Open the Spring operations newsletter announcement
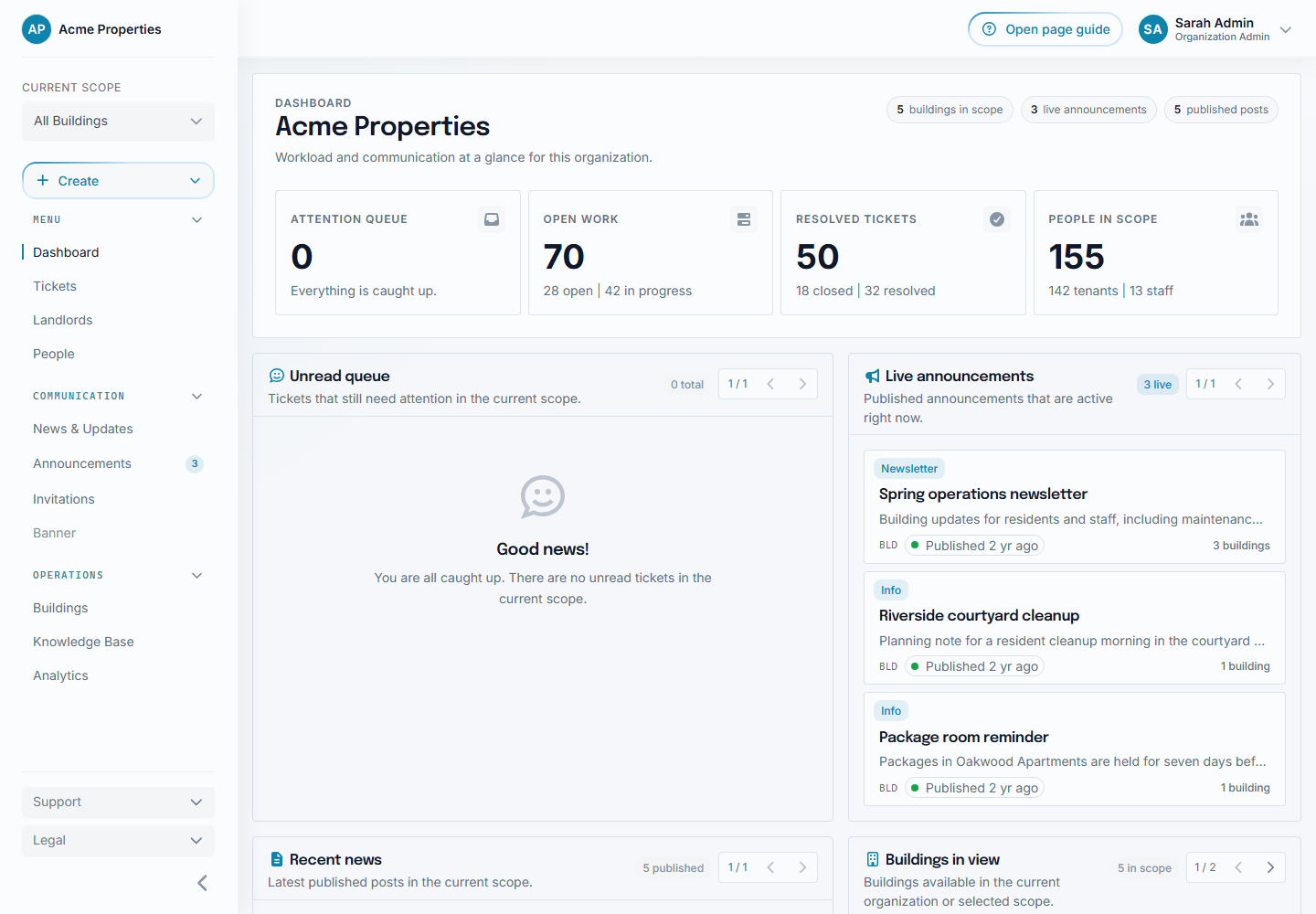The height and width of the screenshot is (914, 1316). 1075,506
